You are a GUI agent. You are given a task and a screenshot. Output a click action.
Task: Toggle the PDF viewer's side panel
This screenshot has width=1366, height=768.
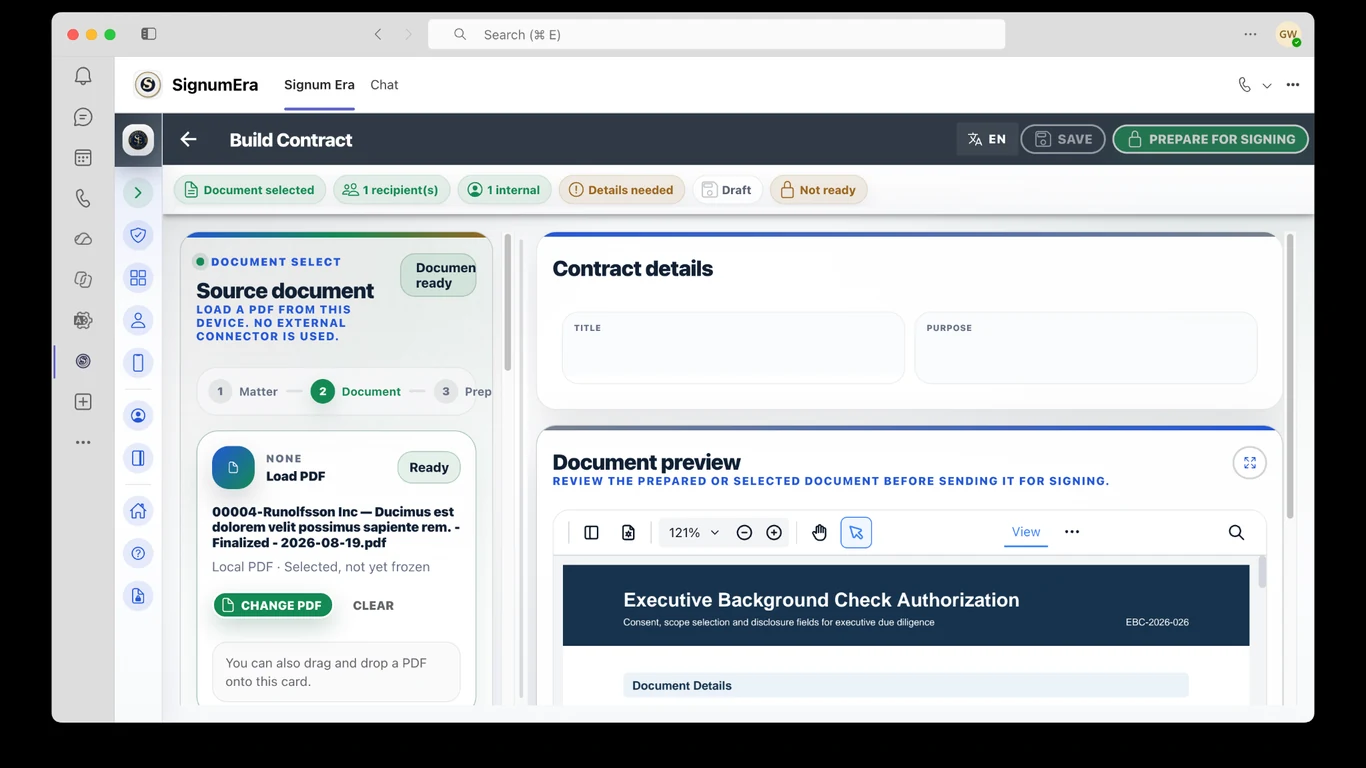click(591, 533)
